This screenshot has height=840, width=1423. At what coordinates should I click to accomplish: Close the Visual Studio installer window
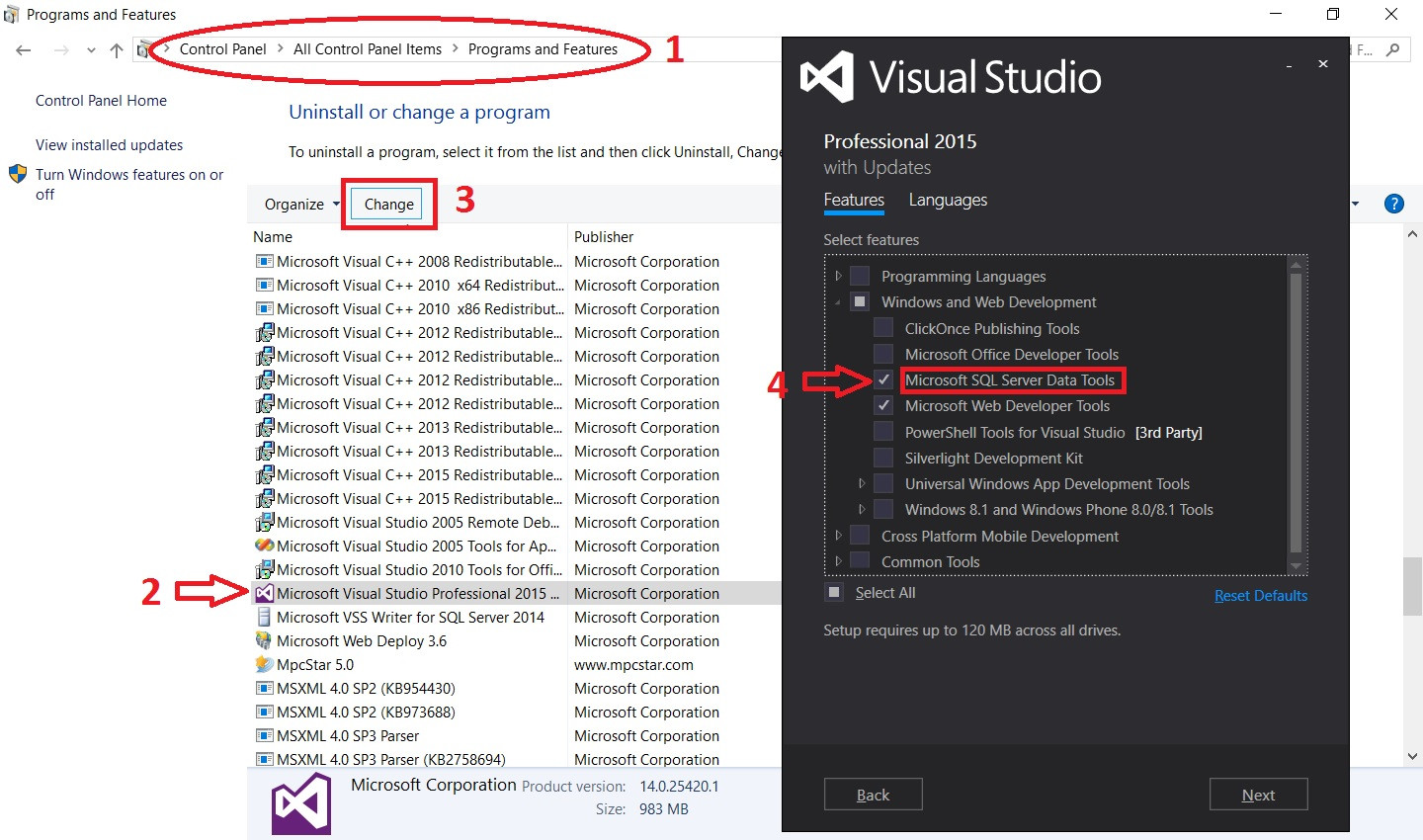(x=1322, y=64)
